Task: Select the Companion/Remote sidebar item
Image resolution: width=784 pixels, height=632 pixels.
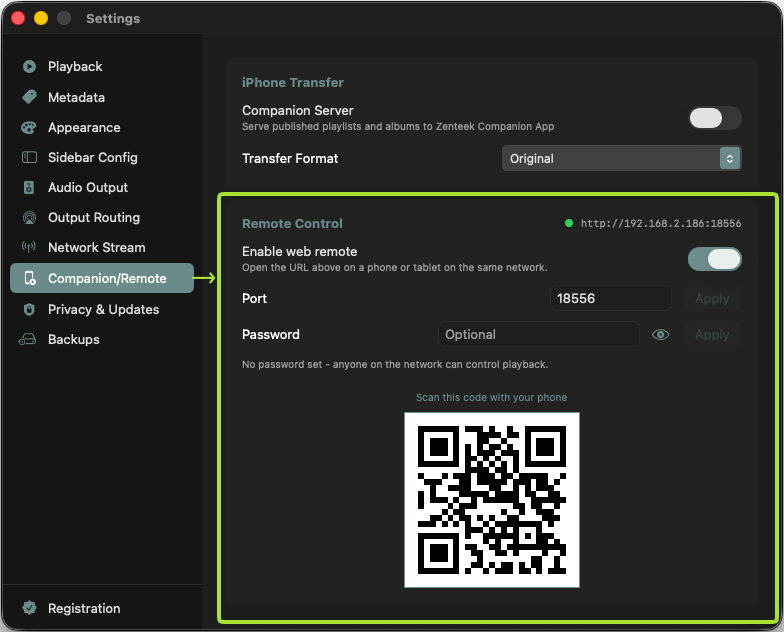Action: click(x=102, y=278)
